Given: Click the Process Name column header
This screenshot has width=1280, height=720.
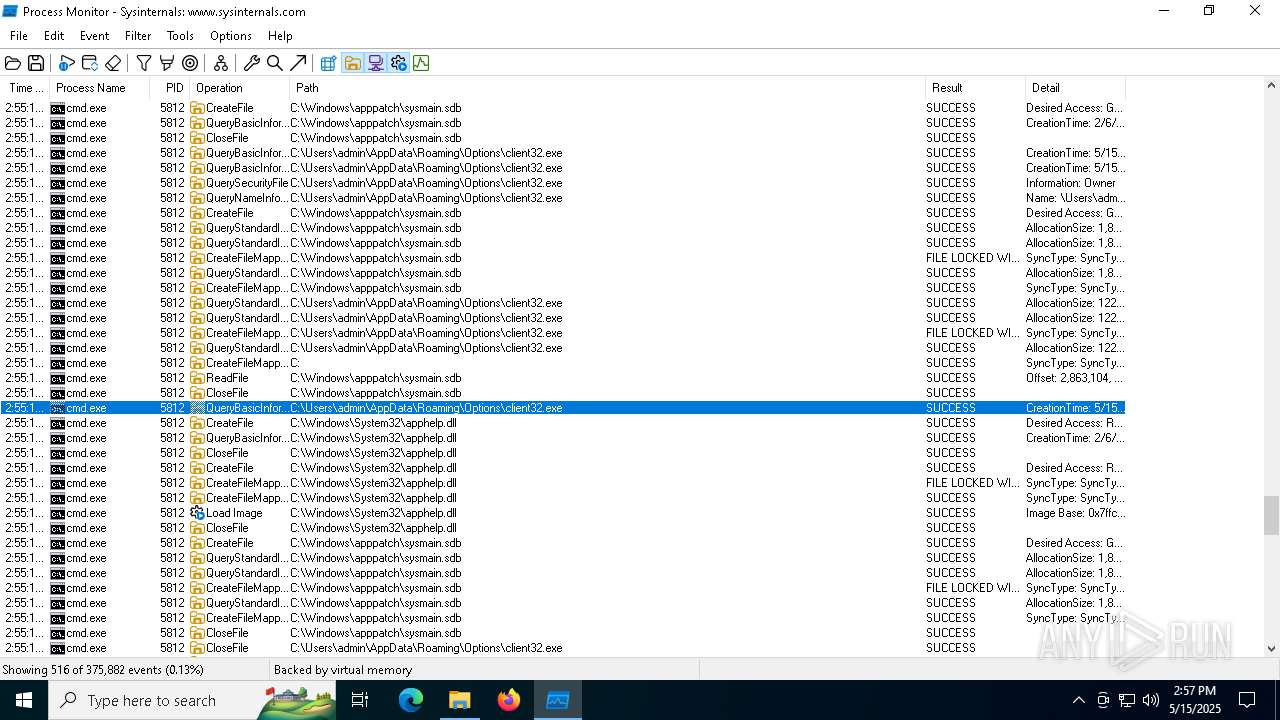Looking at the screenshot, I should coord(100,88).
